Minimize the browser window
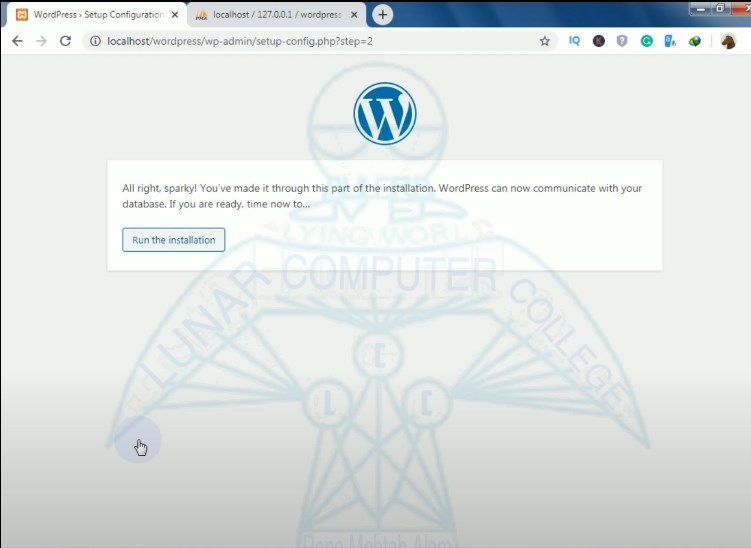The image size is (751, 548). [700, 8]
